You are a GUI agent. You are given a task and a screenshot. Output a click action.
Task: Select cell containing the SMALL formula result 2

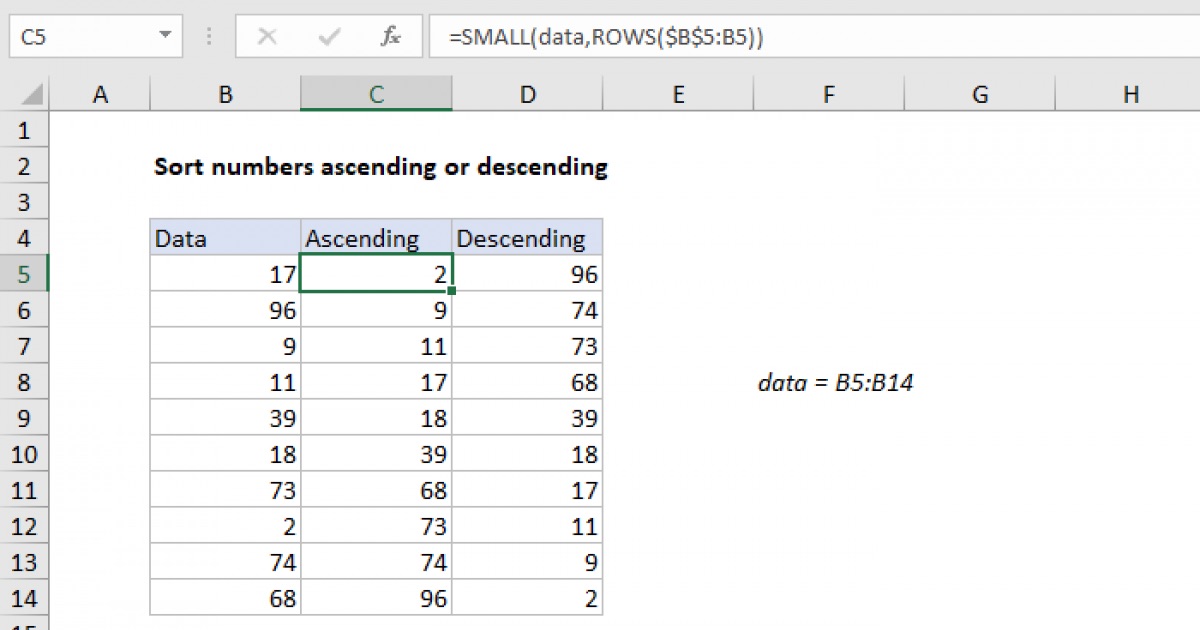[x=375, y=274]
